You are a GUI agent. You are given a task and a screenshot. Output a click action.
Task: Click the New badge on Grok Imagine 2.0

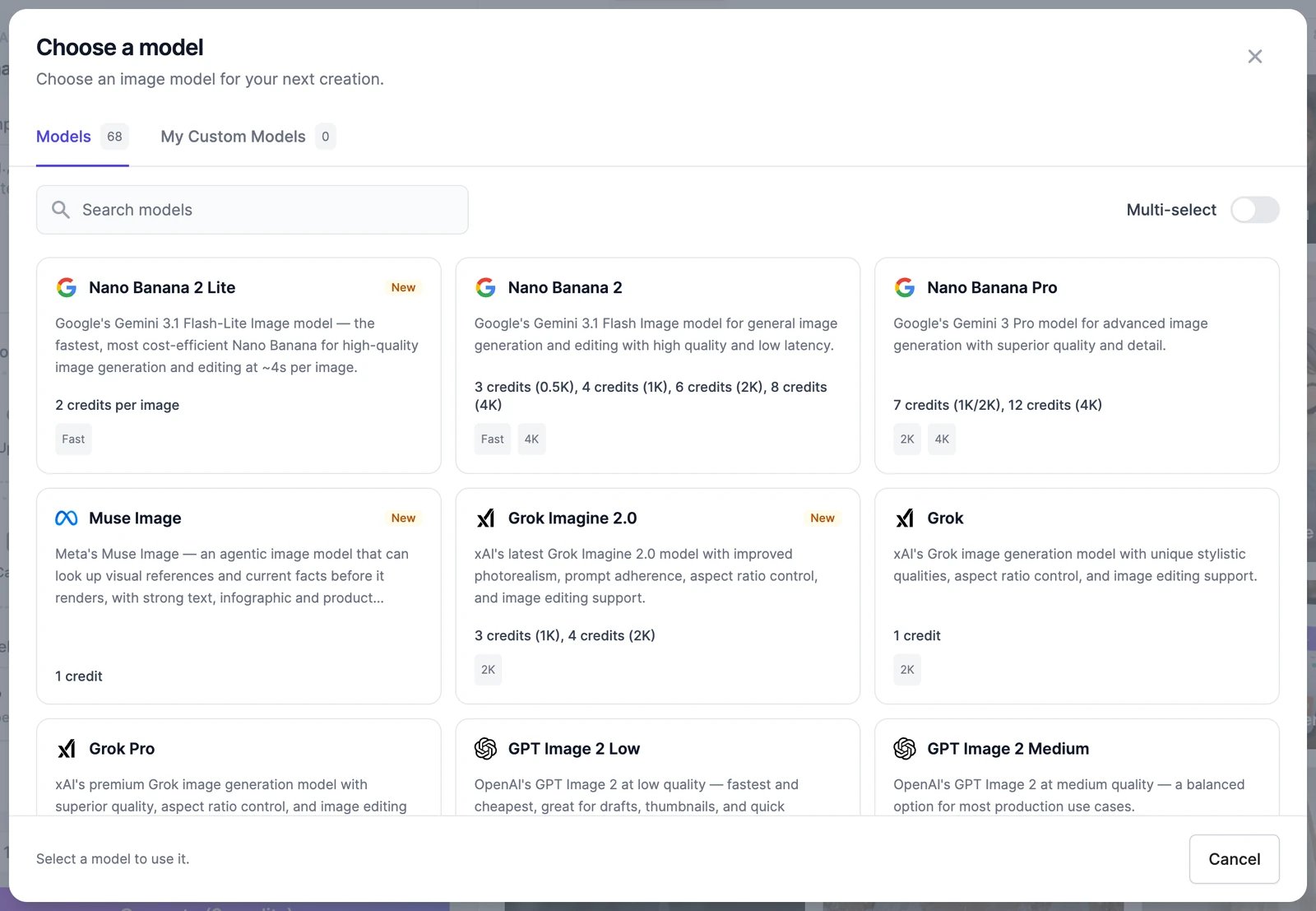click(x=822, y=518)
